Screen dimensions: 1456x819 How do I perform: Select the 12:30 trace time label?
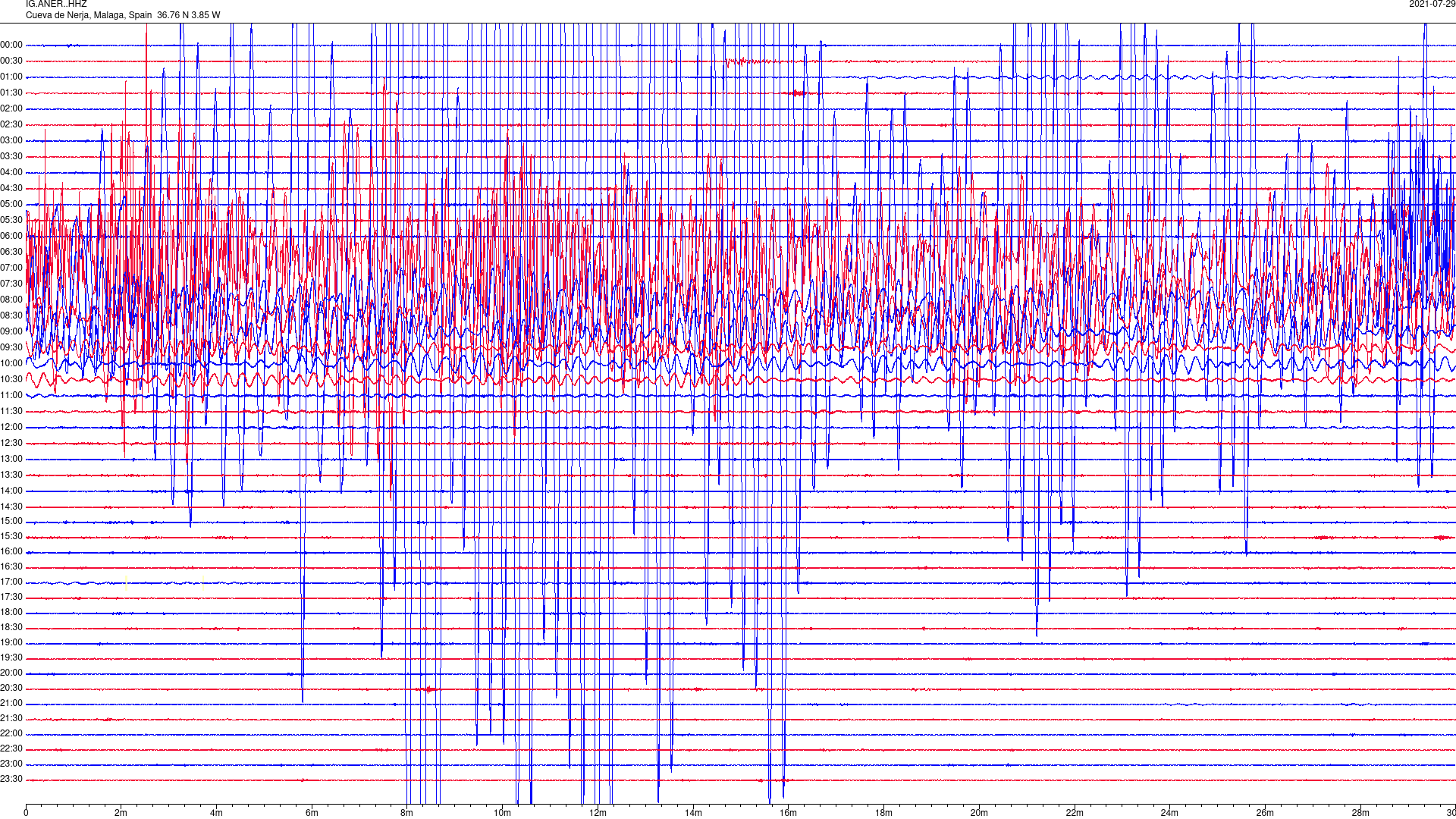click(x=11, y=444)
